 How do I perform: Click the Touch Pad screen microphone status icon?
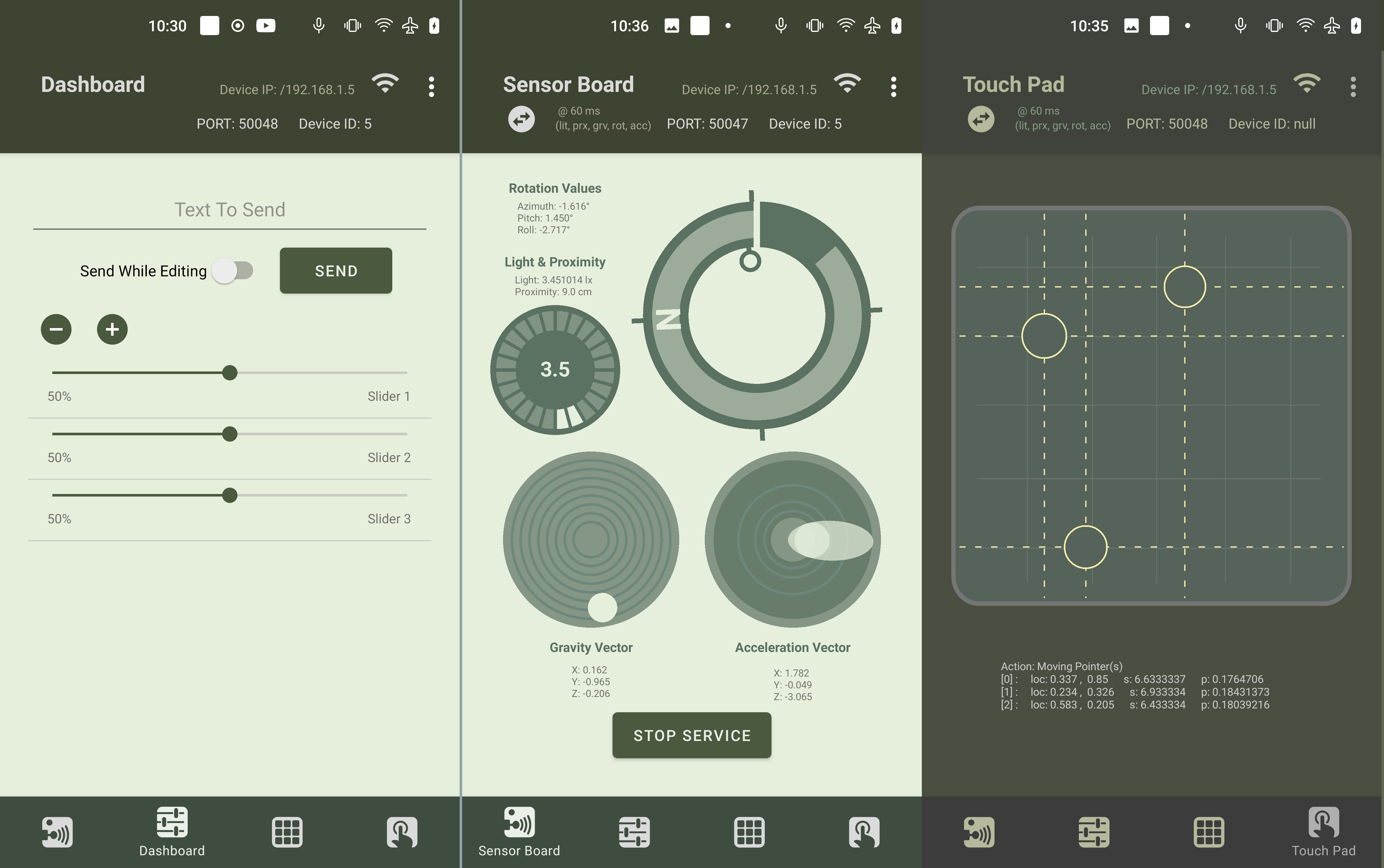[x=1240, y=26]
